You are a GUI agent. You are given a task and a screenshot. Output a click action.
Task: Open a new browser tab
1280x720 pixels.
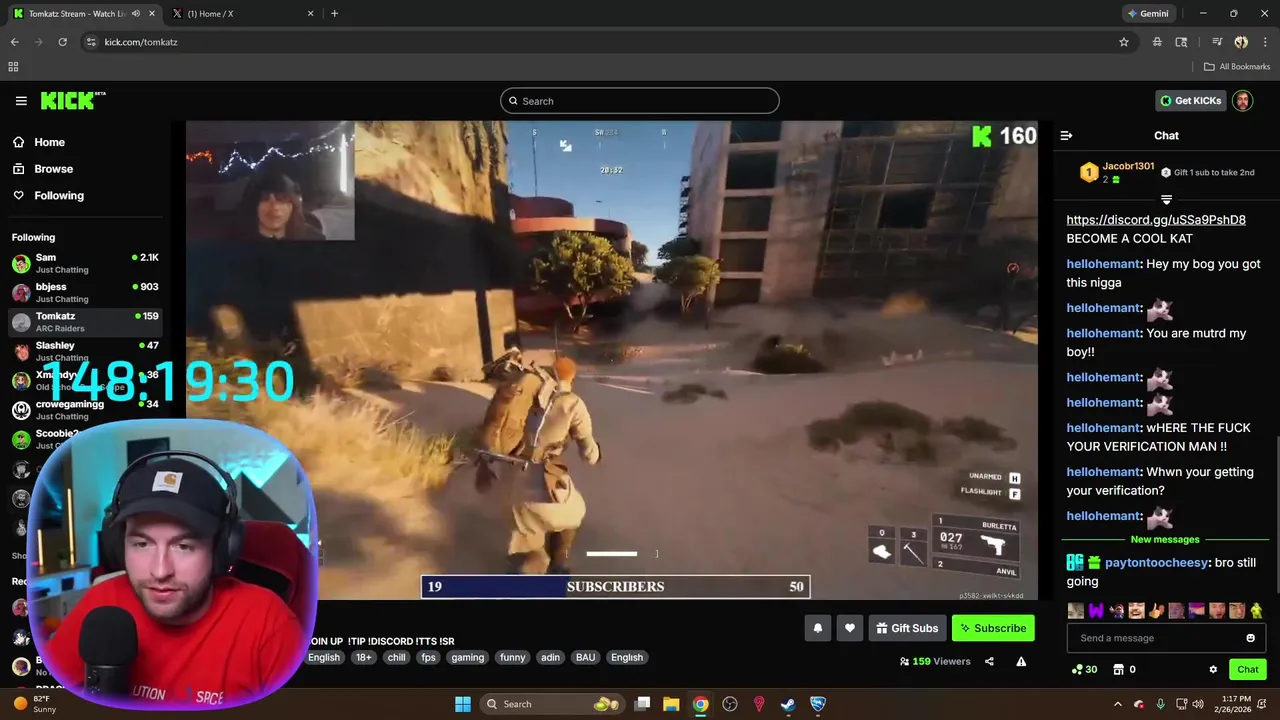[334, 14]
